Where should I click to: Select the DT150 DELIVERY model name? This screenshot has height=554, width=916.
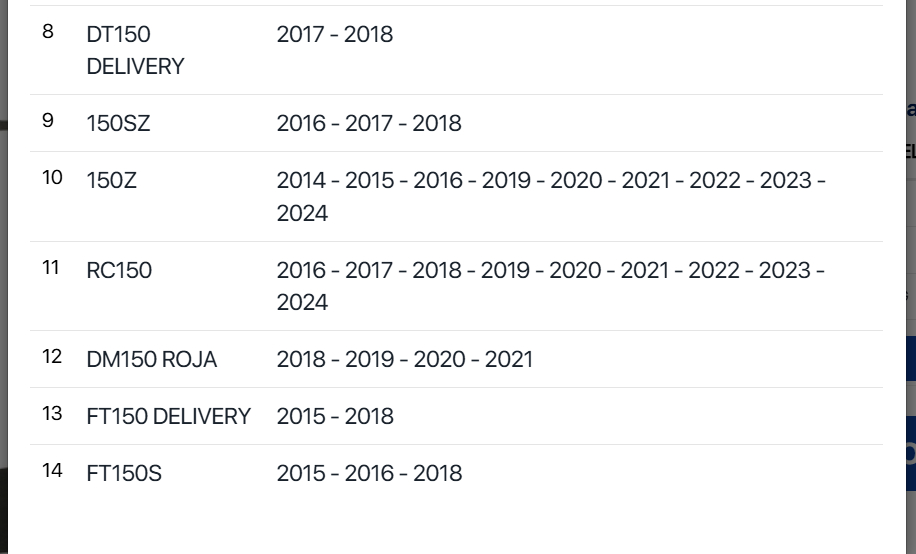tap(135, 50)
